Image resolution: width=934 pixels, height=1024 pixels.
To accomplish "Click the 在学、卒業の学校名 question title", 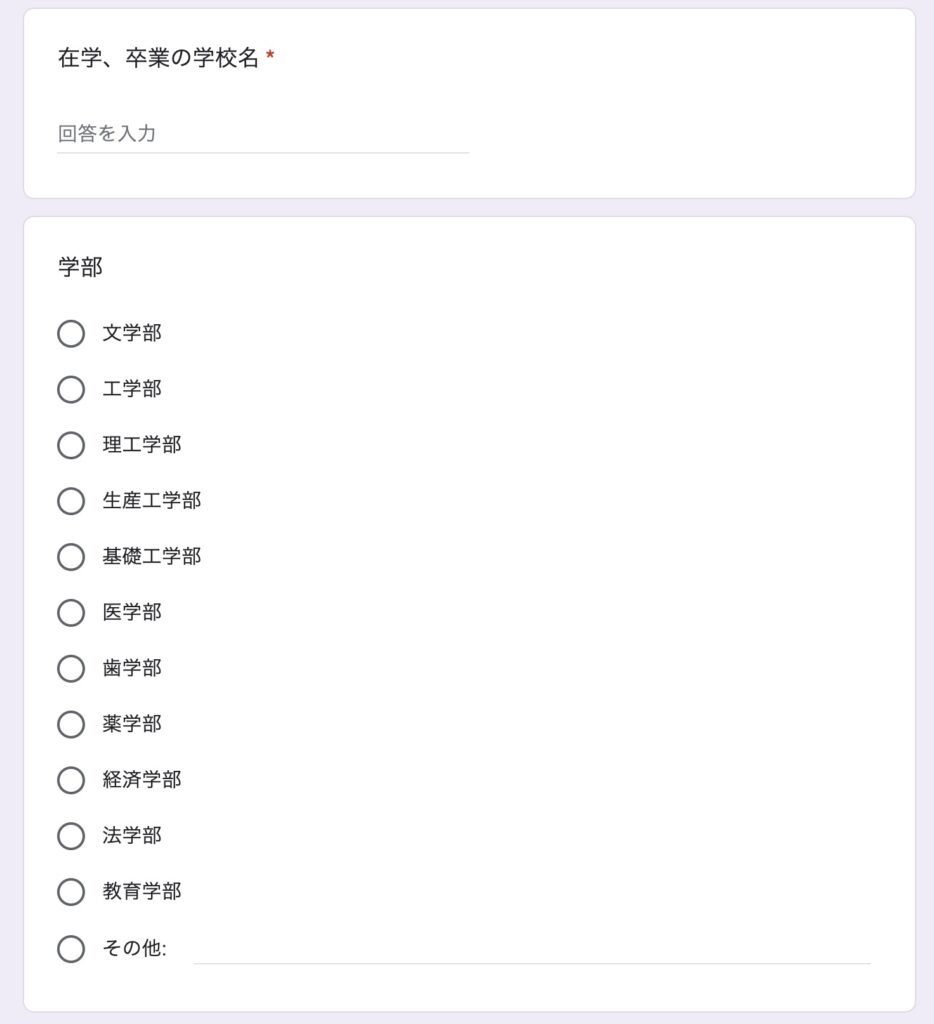I will point(158,58).
